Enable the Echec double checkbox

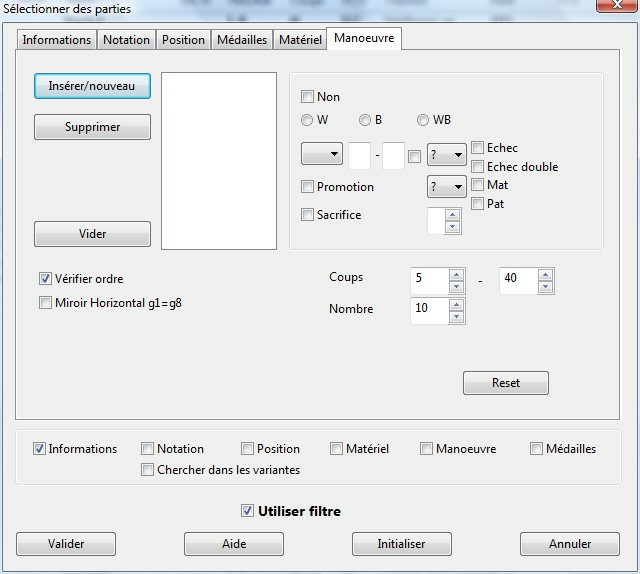click(478, 167)
